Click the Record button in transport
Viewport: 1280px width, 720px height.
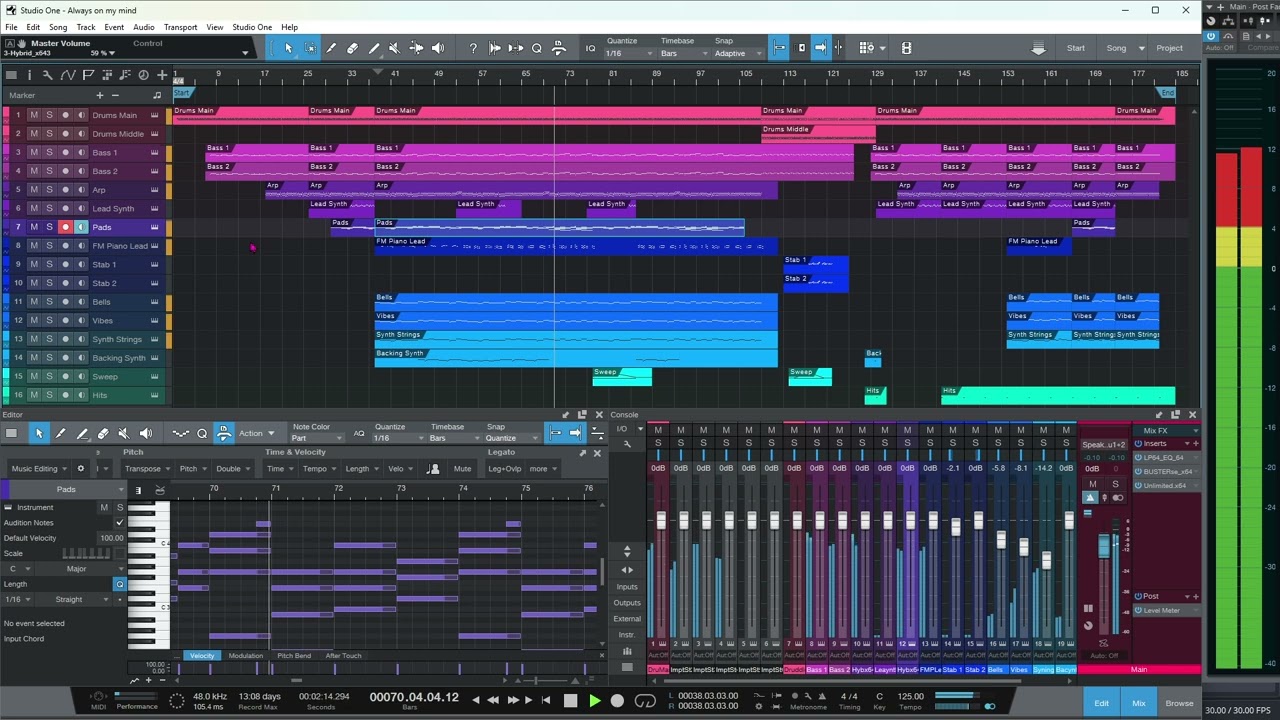[617, 701]
